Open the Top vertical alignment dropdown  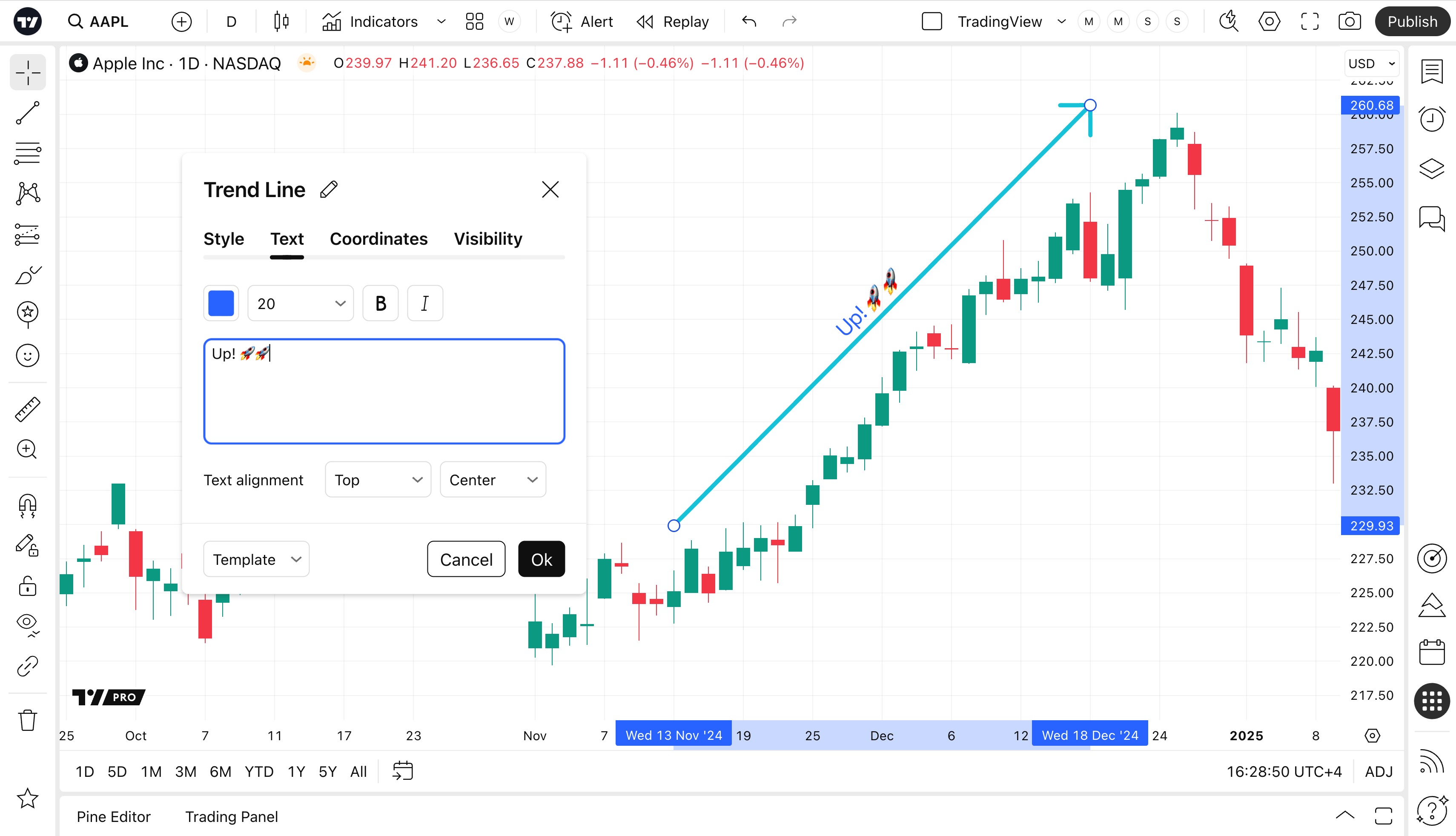(x=378, y=479)
